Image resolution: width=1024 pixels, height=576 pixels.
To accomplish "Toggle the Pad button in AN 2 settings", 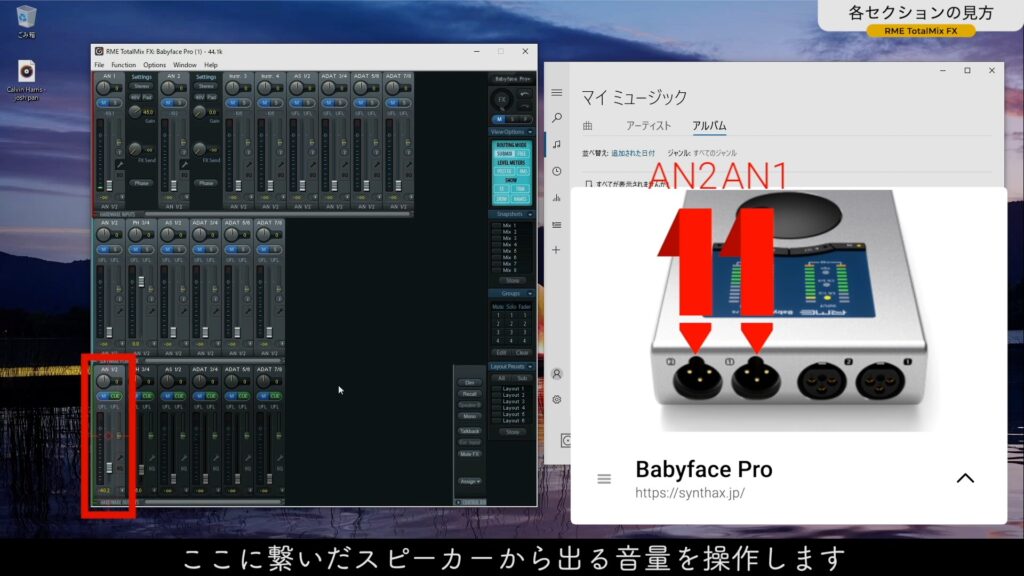I will [x=212, y=97].
